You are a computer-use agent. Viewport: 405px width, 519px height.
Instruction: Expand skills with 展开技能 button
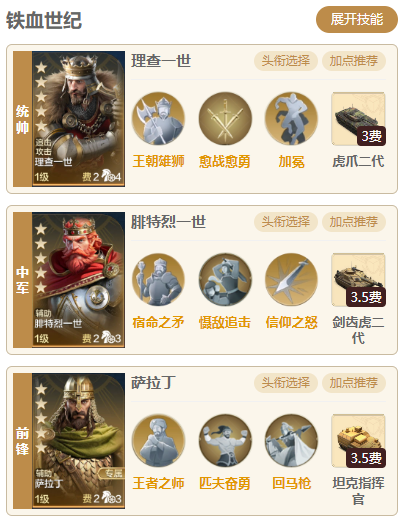coord(357,19)
